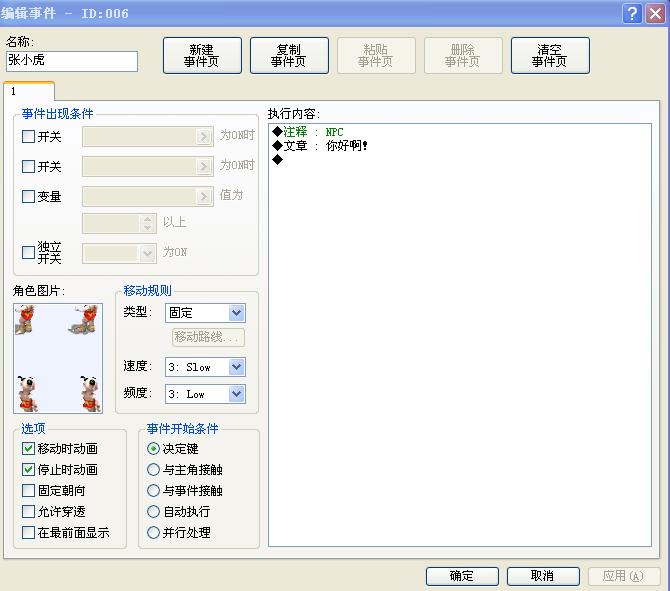Open second 开关 selector arrow button
The image size is (670, 591).
(204, 166)
